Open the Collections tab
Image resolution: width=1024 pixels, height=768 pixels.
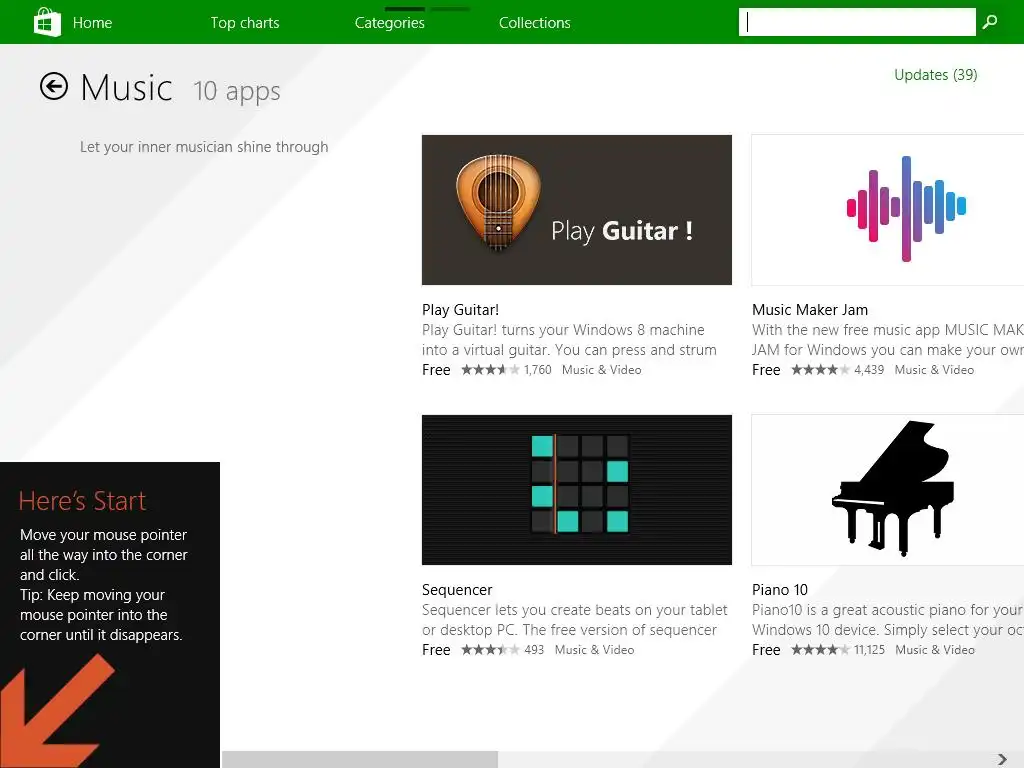[x=535, y=23]
